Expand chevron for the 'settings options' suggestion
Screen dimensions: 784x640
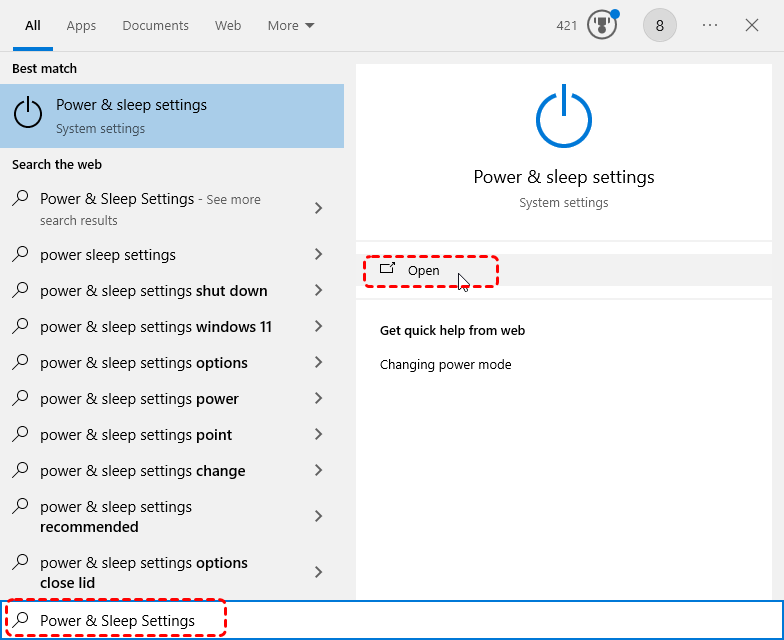(318, 362)
